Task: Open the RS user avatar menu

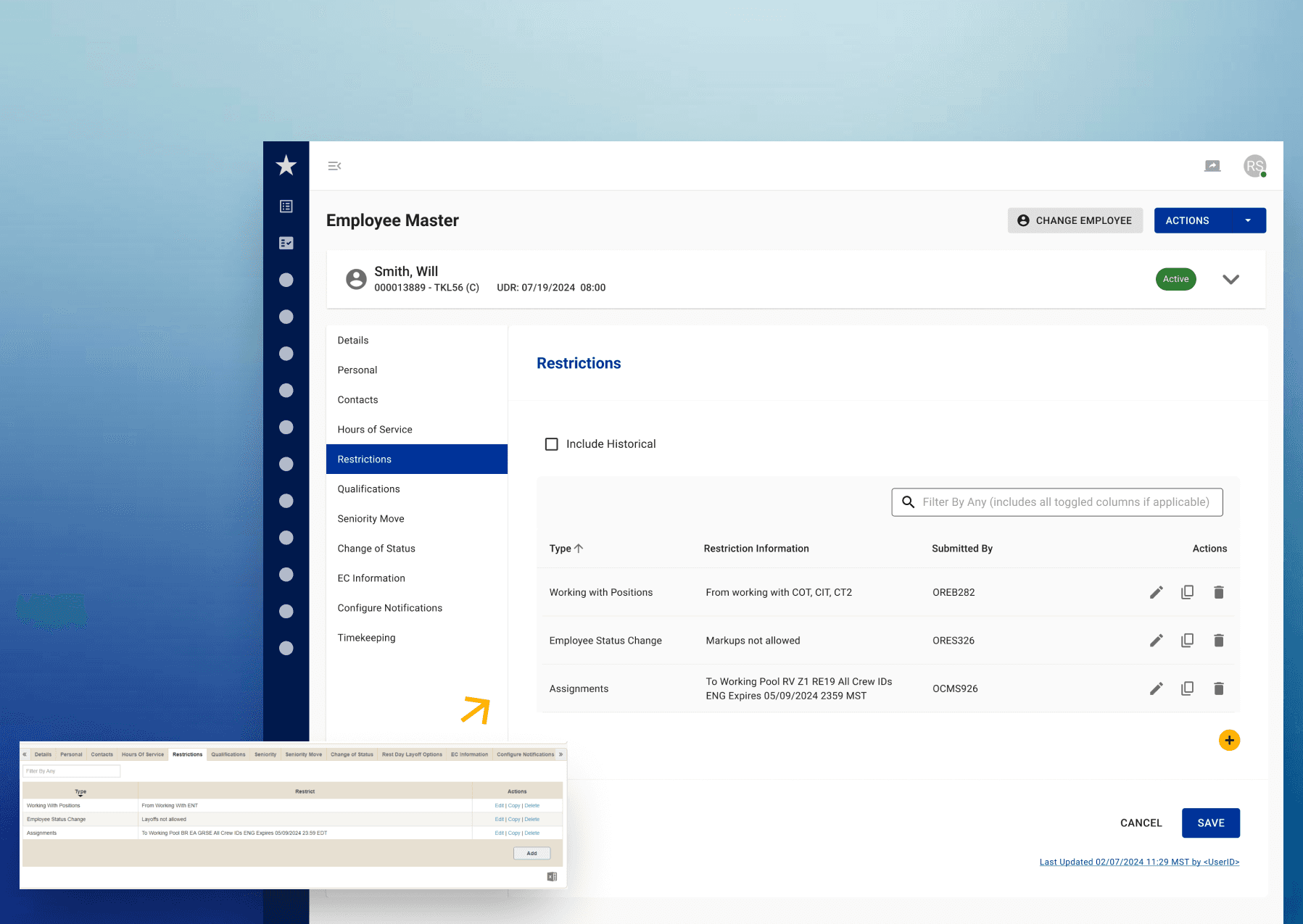Action: [1254, 166]
